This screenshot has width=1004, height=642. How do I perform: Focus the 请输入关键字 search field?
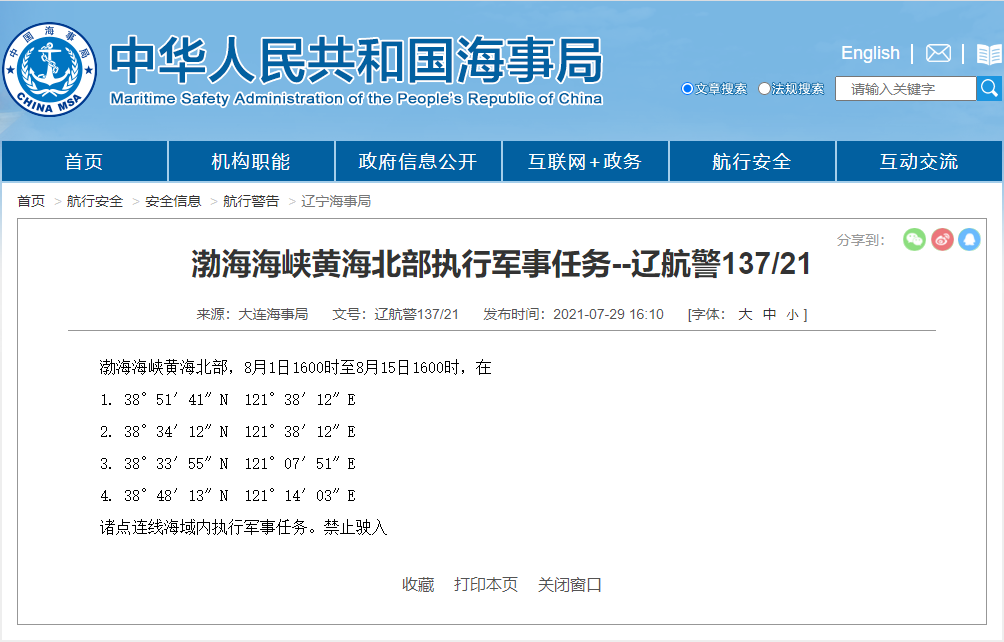pos(905,88)
